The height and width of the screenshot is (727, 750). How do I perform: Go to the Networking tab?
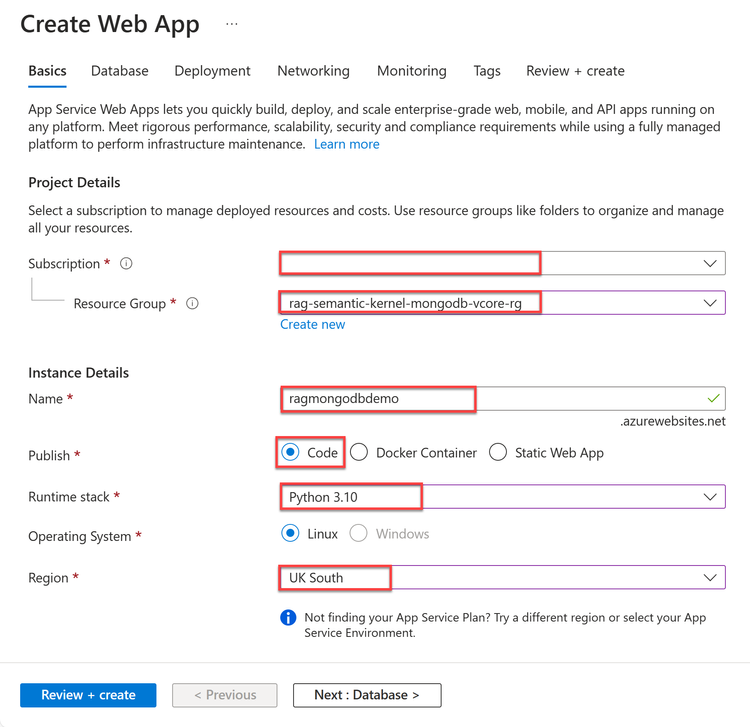pos(313,71)
